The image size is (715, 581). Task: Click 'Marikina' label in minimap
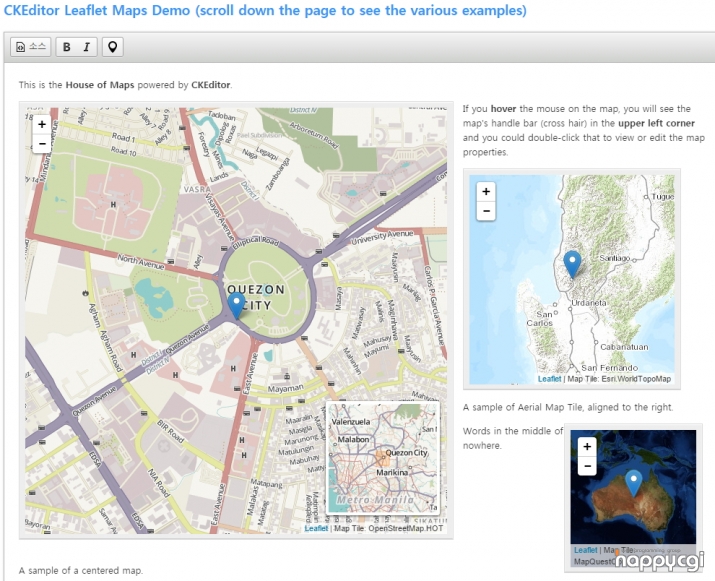392,472
